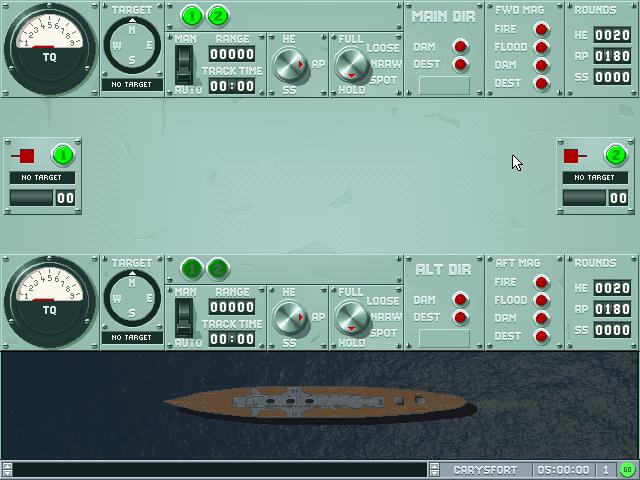This screenshot has height=480, width=640.
Task: Click the red AFT MAG FLOOD lamp
Action: pyautogui.click(x=541, y=300)
